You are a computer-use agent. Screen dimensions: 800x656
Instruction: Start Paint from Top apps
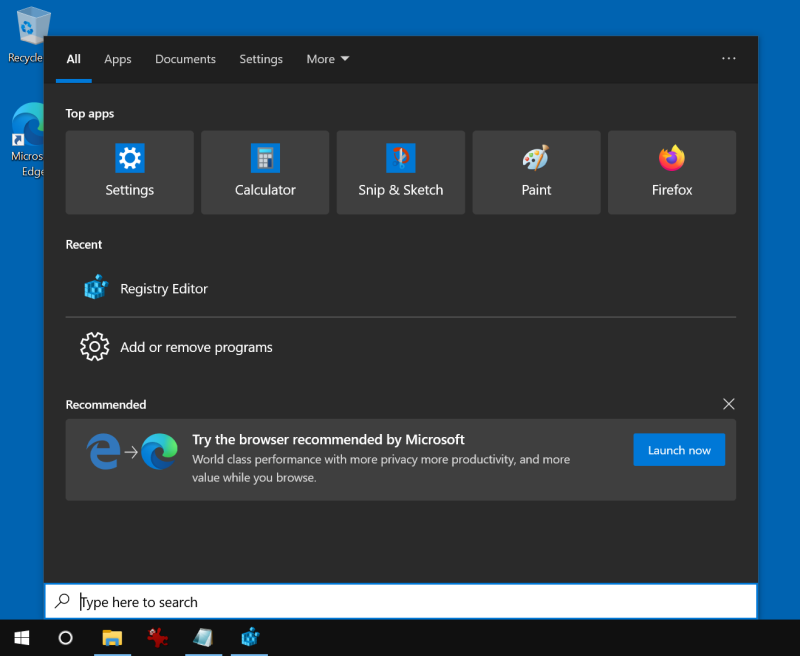pos(536,172)
